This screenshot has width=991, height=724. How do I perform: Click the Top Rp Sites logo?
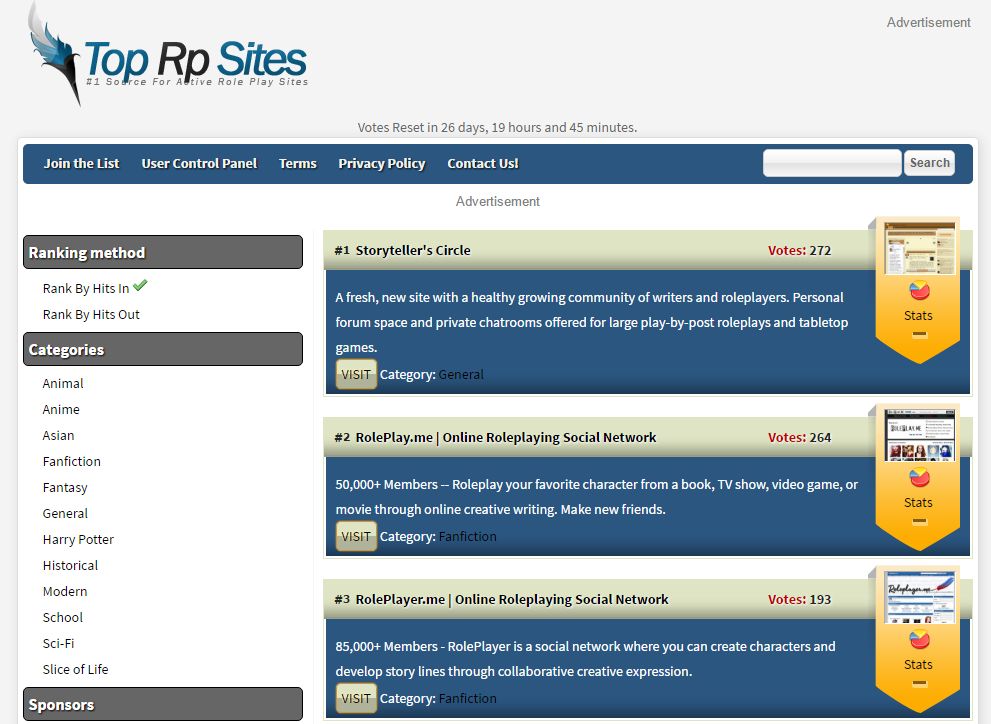coord(167,56)
